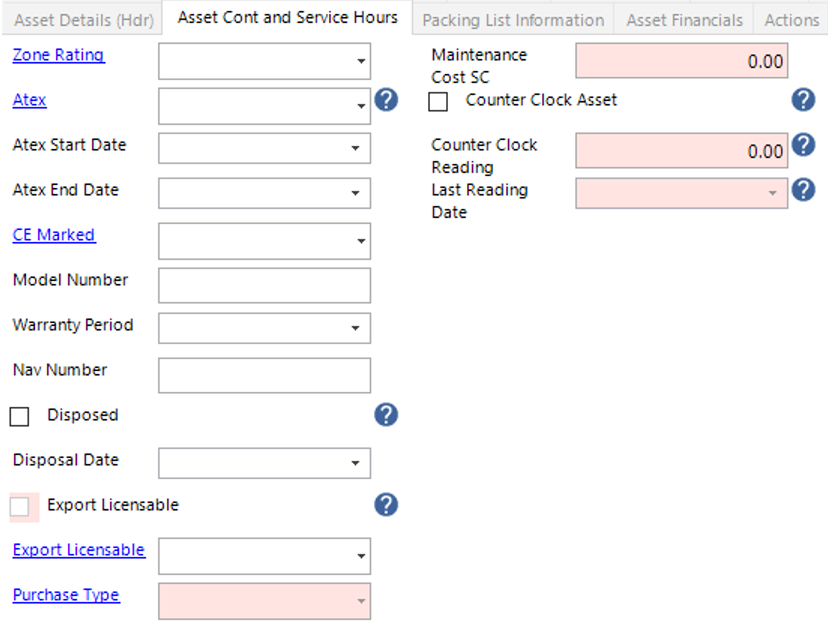View help for Export Licensable
Screen dimensions: 828x631
click(x=386, y=506)
